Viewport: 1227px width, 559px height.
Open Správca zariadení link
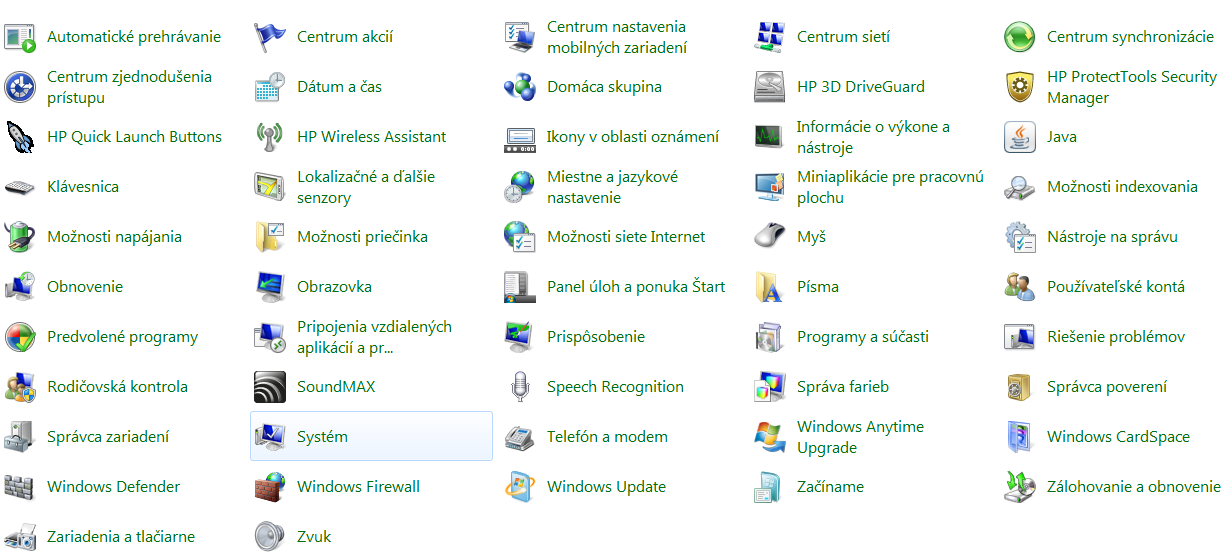(108, 437)
